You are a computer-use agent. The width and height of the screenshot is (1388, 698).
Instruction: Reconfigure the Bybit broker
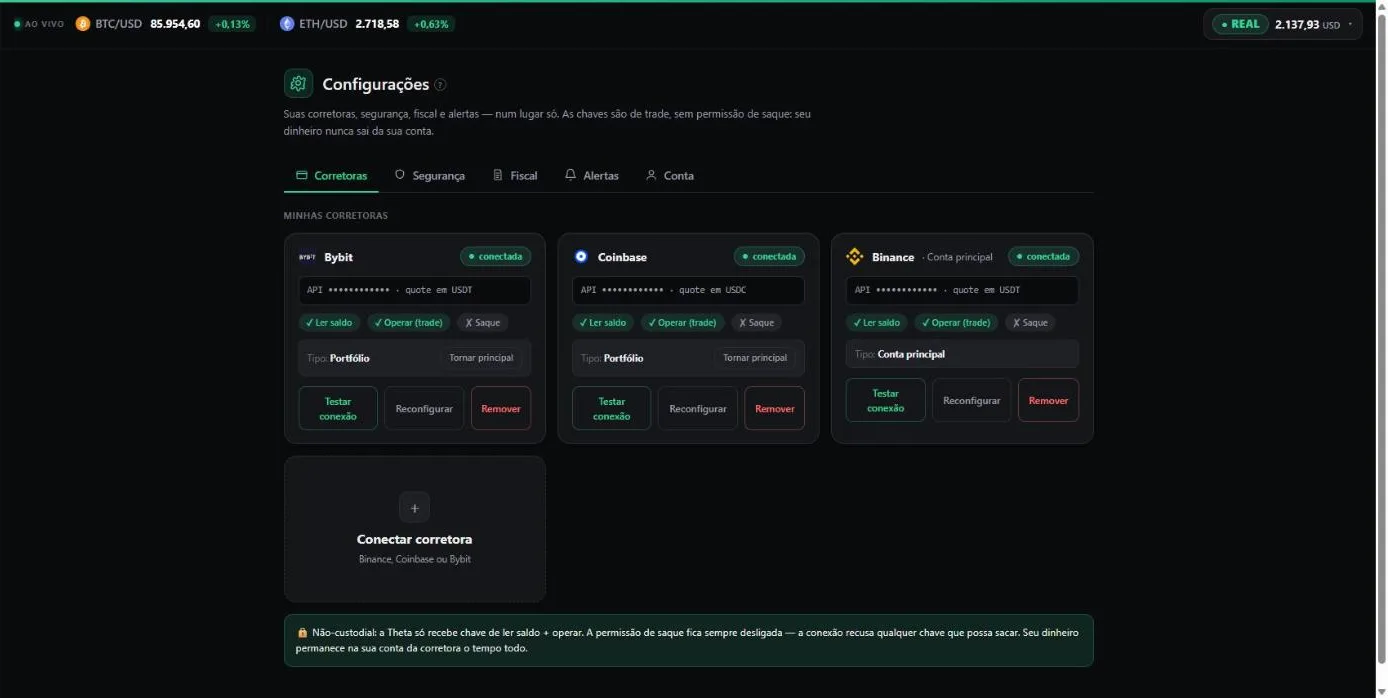pyautogui.click(x=424, y=408)
